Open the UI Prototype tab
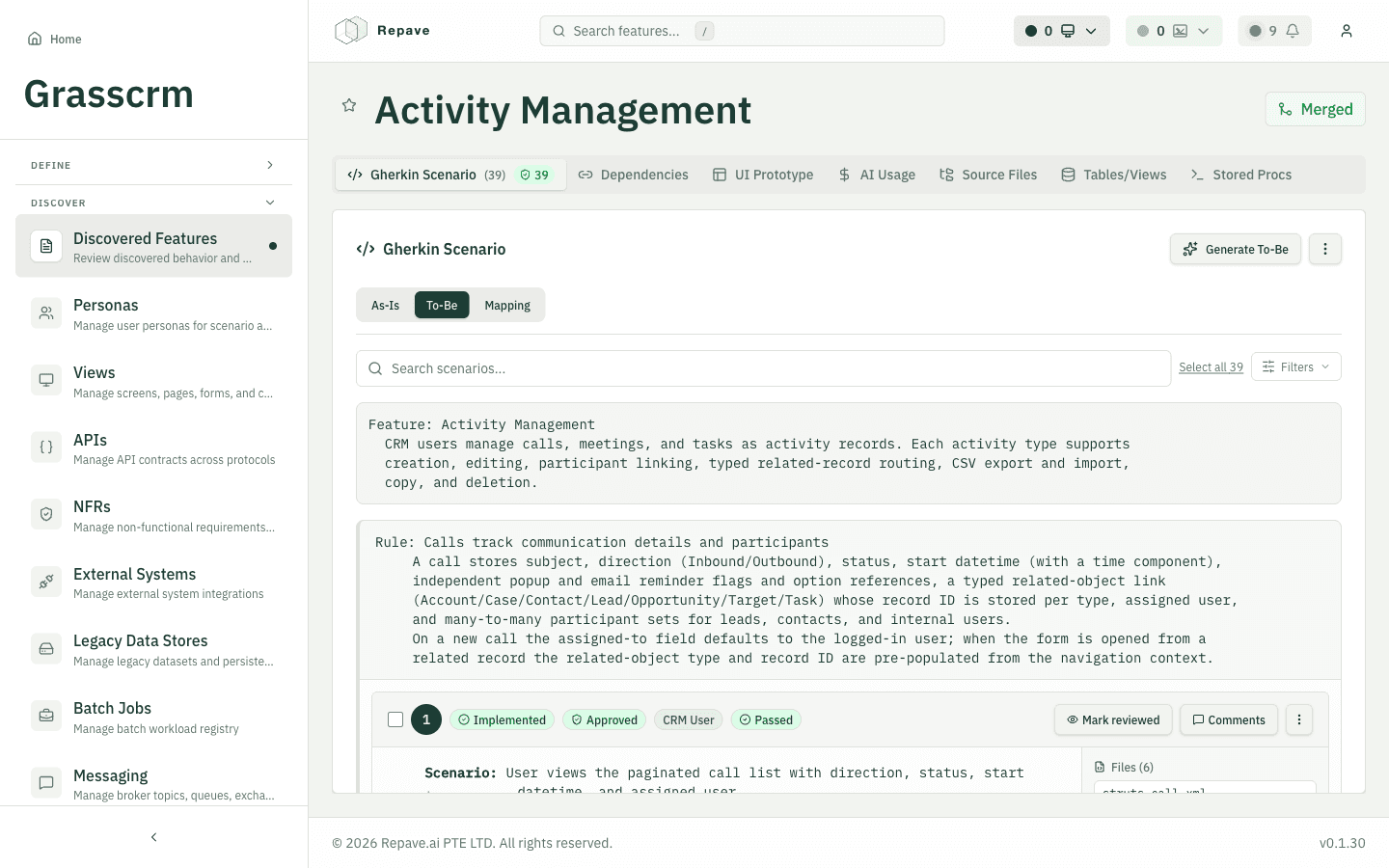This screenshot has height=868, width=1389. coord(763,175)
